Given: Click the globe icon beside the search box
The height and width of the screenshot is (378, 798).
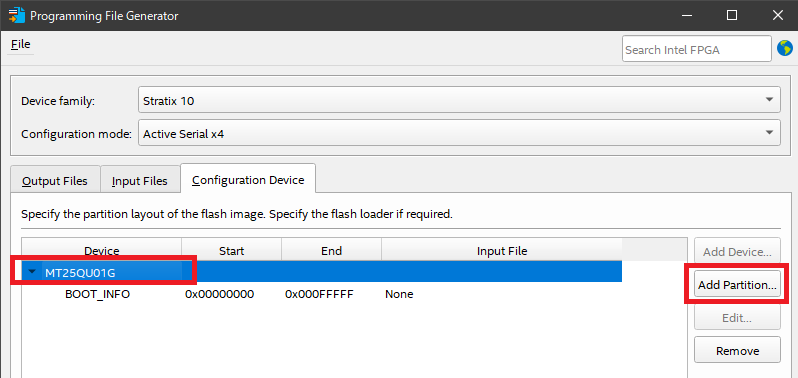Looking at the screenshot, I should [x=785, y=49].
